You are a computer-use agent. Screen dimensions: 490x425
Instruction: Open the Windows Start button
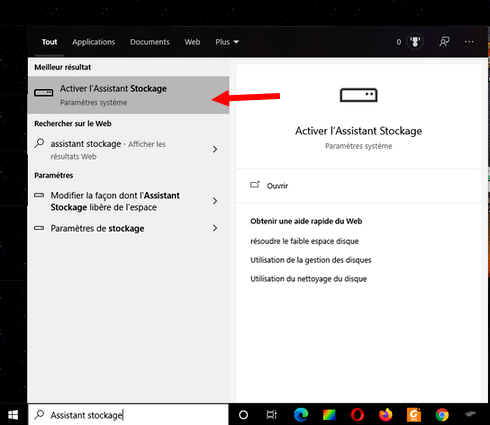coord(13,415)
